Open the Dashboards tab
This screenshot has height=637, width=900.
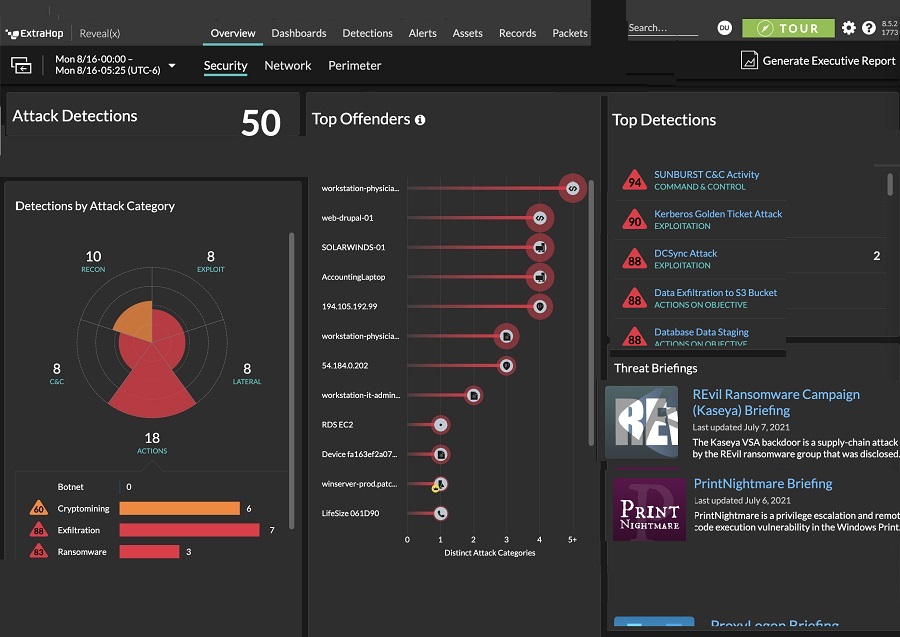click(x=298, y=33)
